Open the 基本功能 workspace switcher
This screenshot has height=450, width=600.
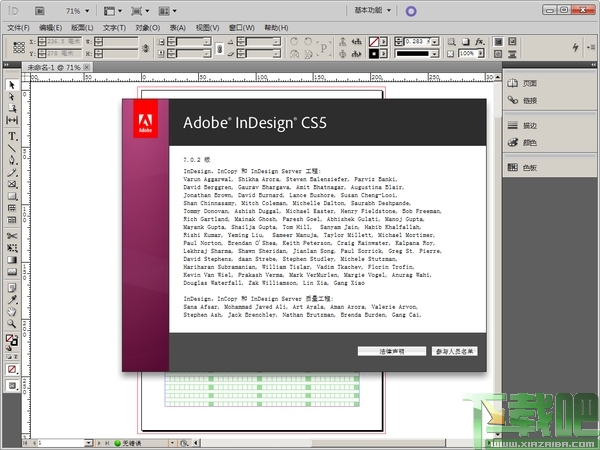[372, 10]
